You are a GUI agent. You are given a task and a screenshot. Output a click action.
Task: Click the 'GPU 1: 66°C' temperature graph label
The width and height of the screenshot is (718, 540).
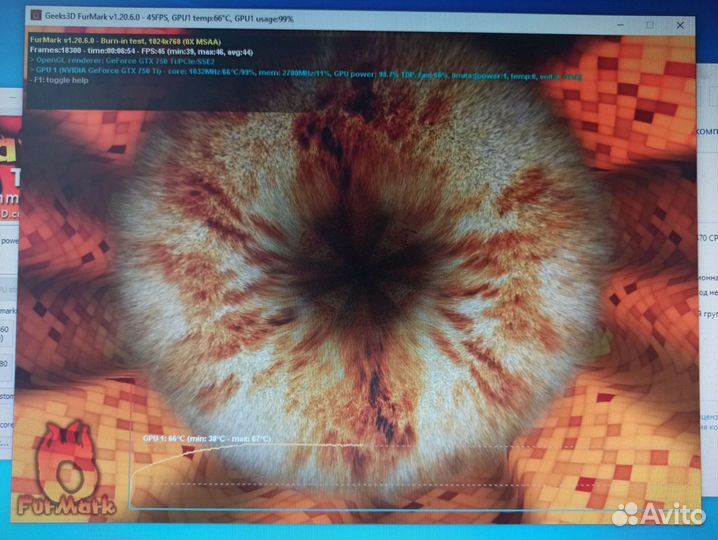(x=207, y=439)
